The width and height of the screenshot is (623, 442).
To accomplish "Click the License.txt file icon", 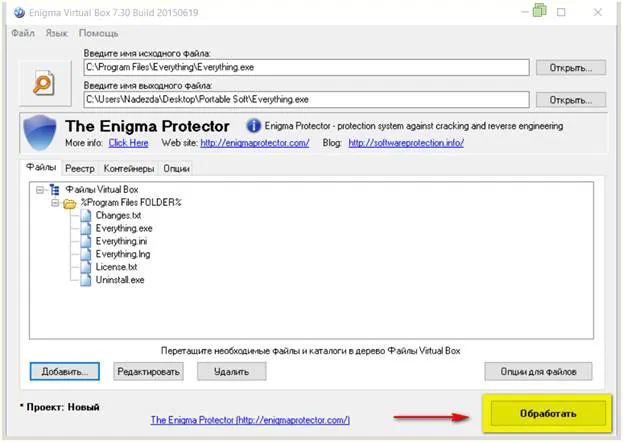I will point(85,267).
